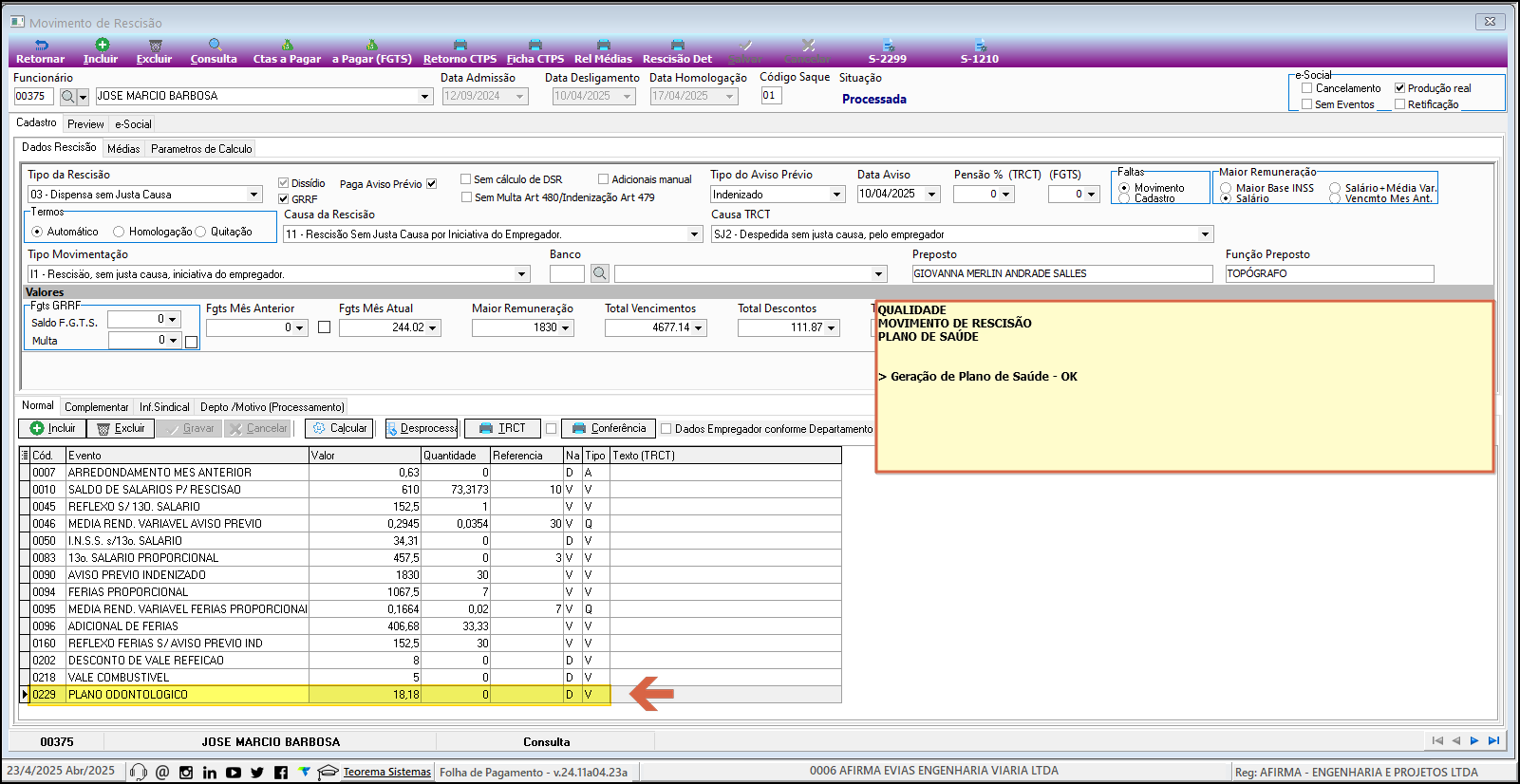Screen dimensions: 1520x784
Task: Toggle the GRRF checkbox
Action: [x=283, y=199]
